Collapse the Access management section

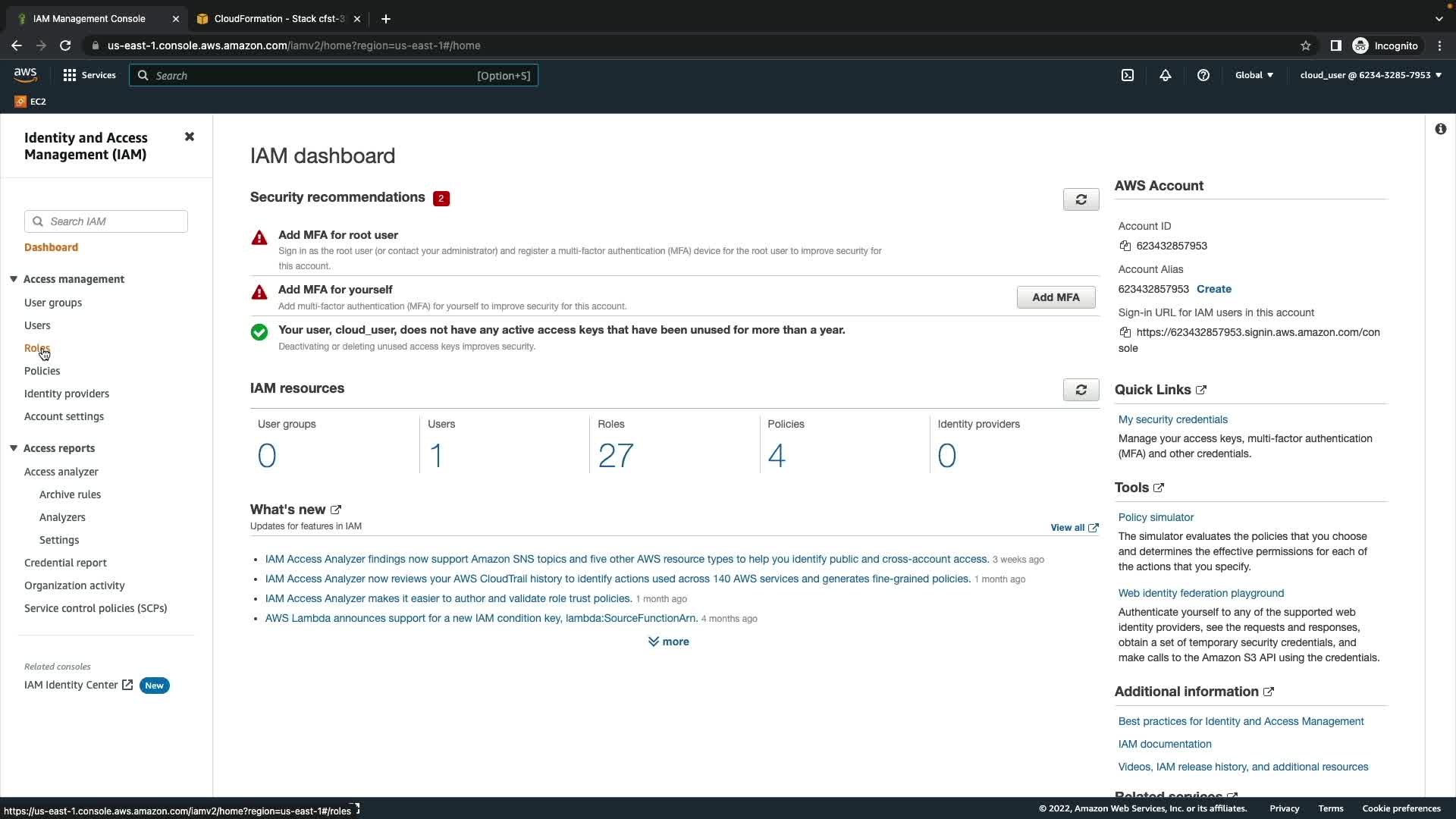pos(14,279)
